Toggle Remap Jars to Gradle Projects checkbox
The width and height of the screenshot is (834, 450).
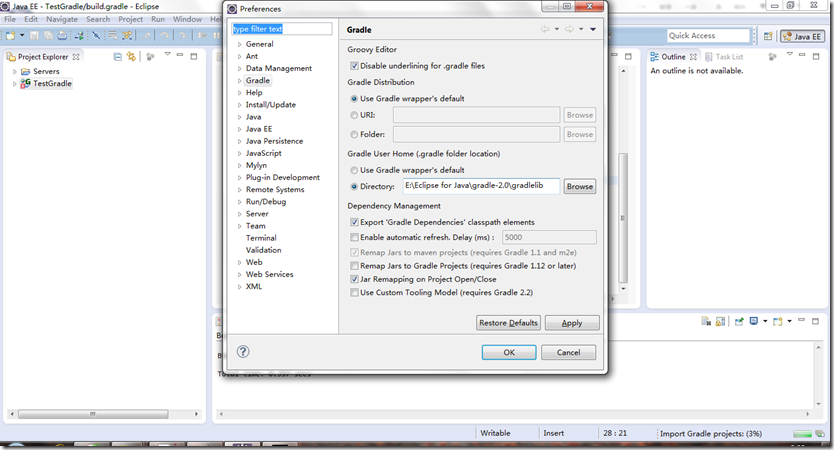point(354,266)
